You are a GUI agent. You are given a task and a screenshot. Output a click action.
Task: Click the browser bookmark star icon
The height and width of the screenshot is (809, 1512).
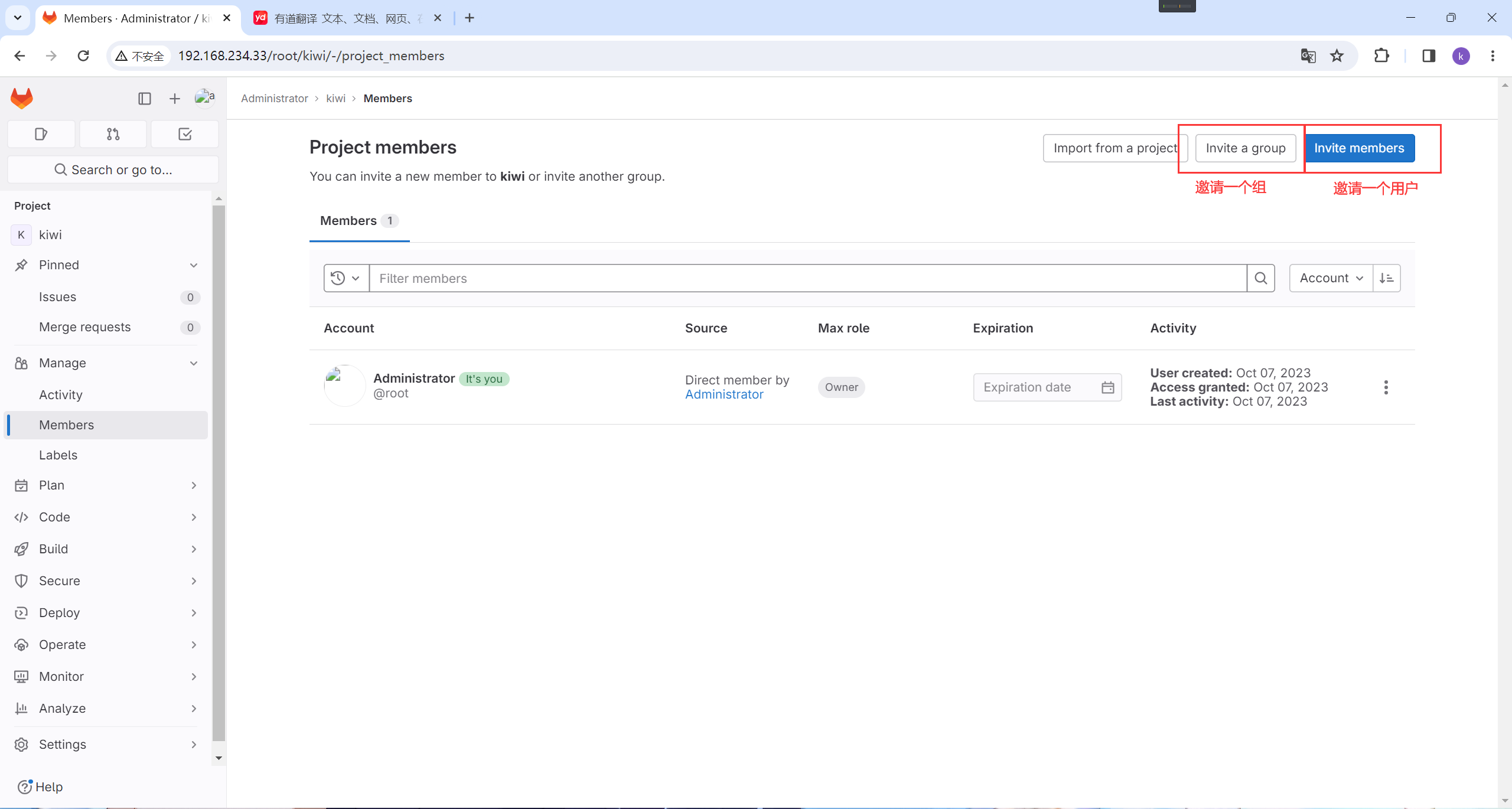pos(1337,56)
